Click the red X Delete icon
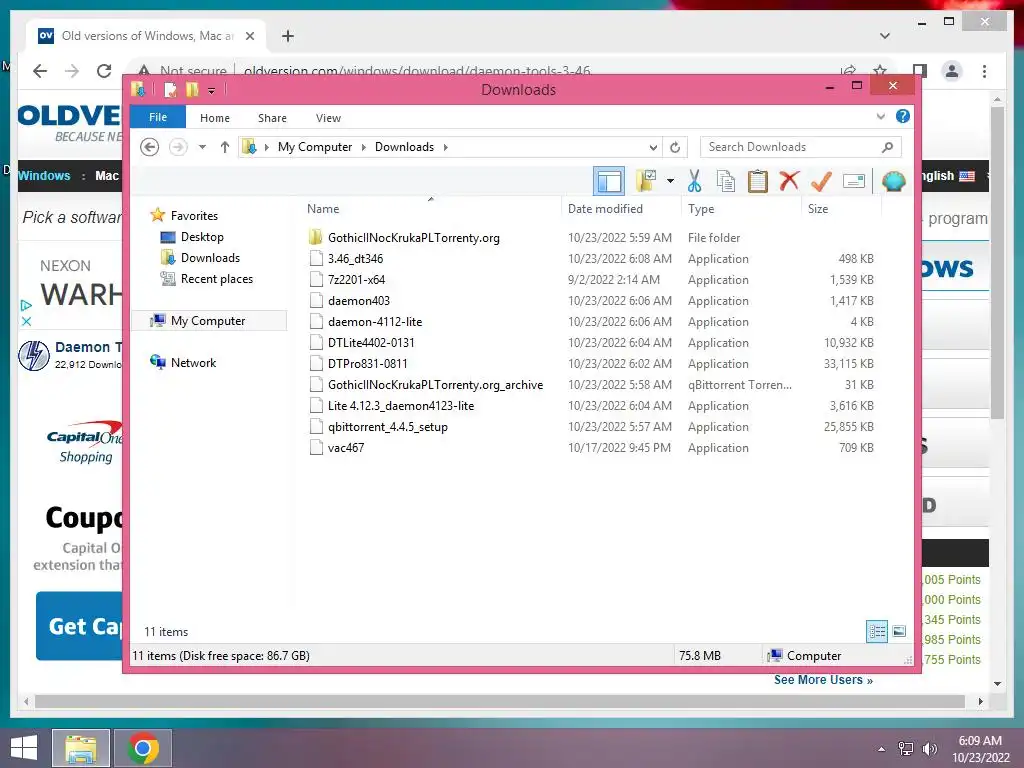The height and width of the screenshot is (768, 1024). (x=789, y=180)
